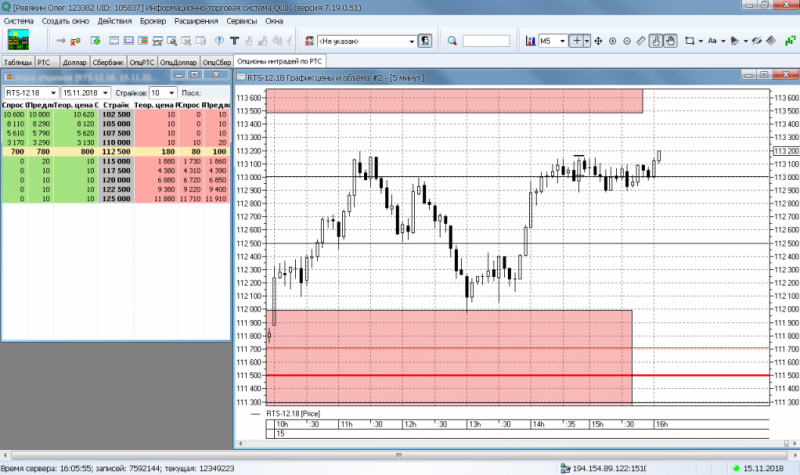800x475 pixels.
Task: Click the person button right of client combo
Action: click(x=424, y=41)
